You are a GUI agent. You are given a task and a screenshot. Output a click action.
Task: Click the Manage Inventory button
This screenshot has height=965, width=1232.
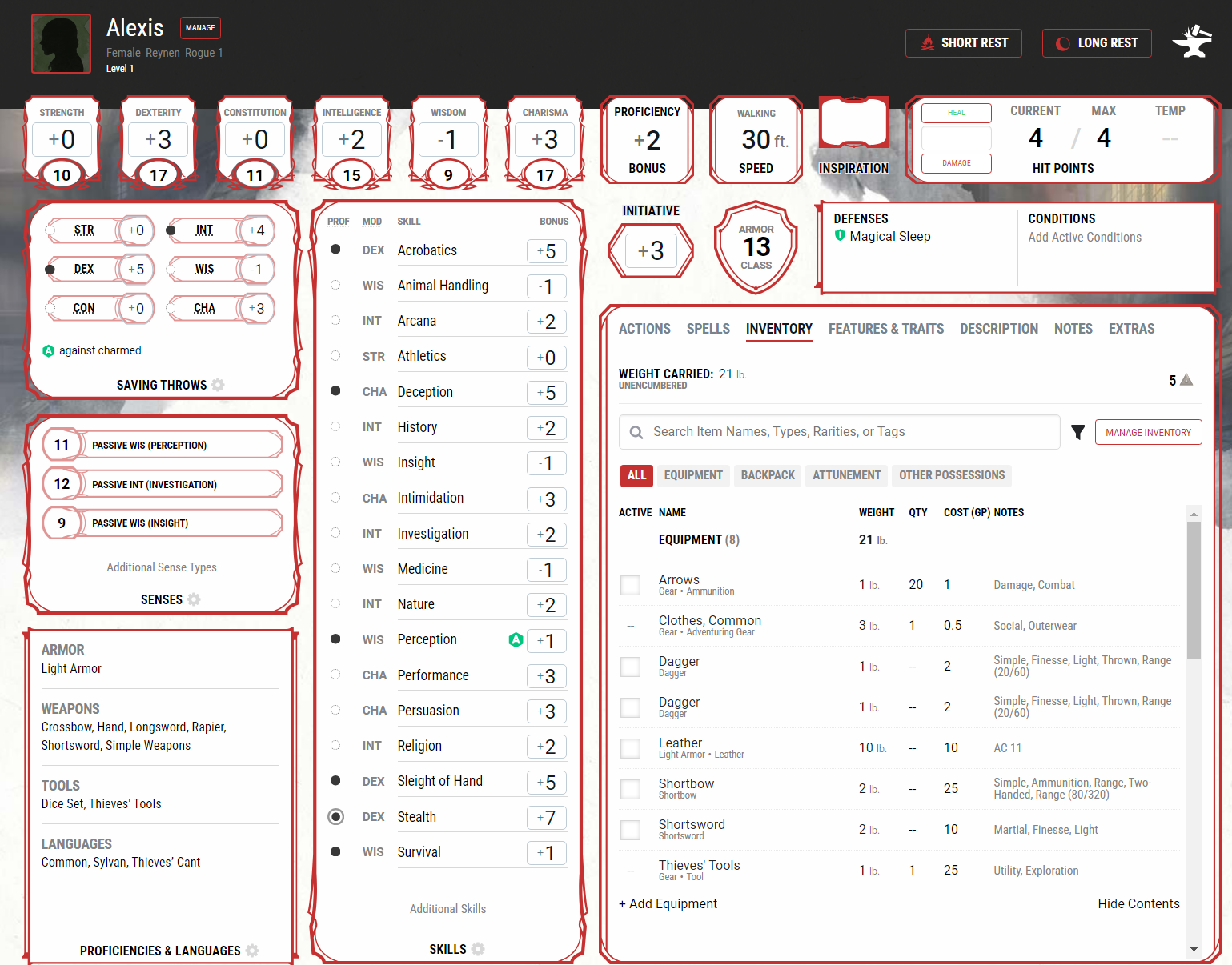pyautogui.click(x=1148, y=432)
